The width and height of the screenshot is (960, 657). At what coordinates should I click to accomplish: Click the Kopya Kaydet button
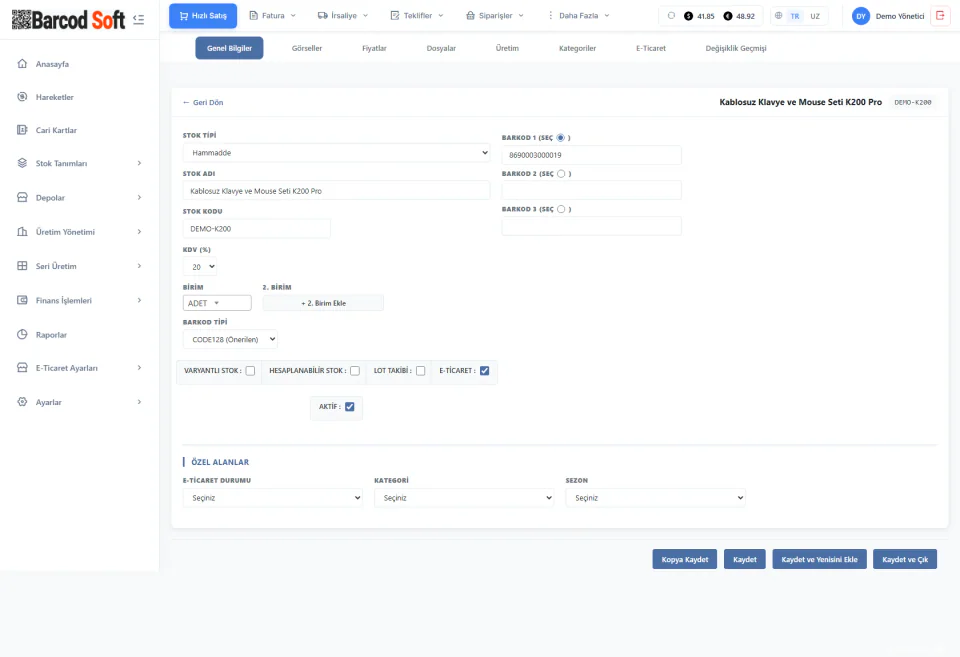tap(684, 559)
